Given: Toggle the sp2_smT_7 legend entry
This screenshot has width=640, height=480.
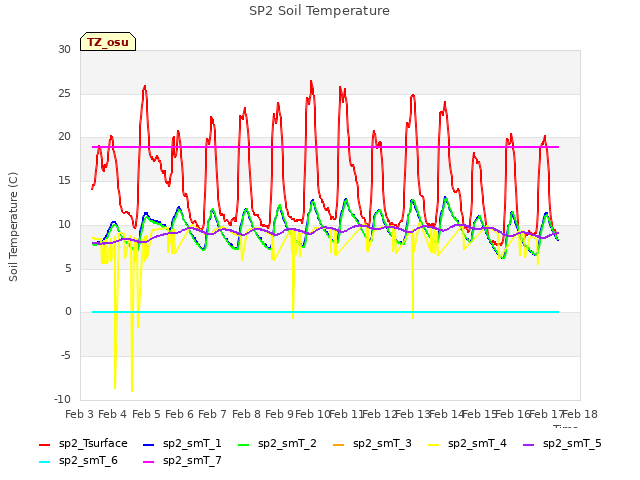Looking at the screenshot, I should [x=182, y=461].
